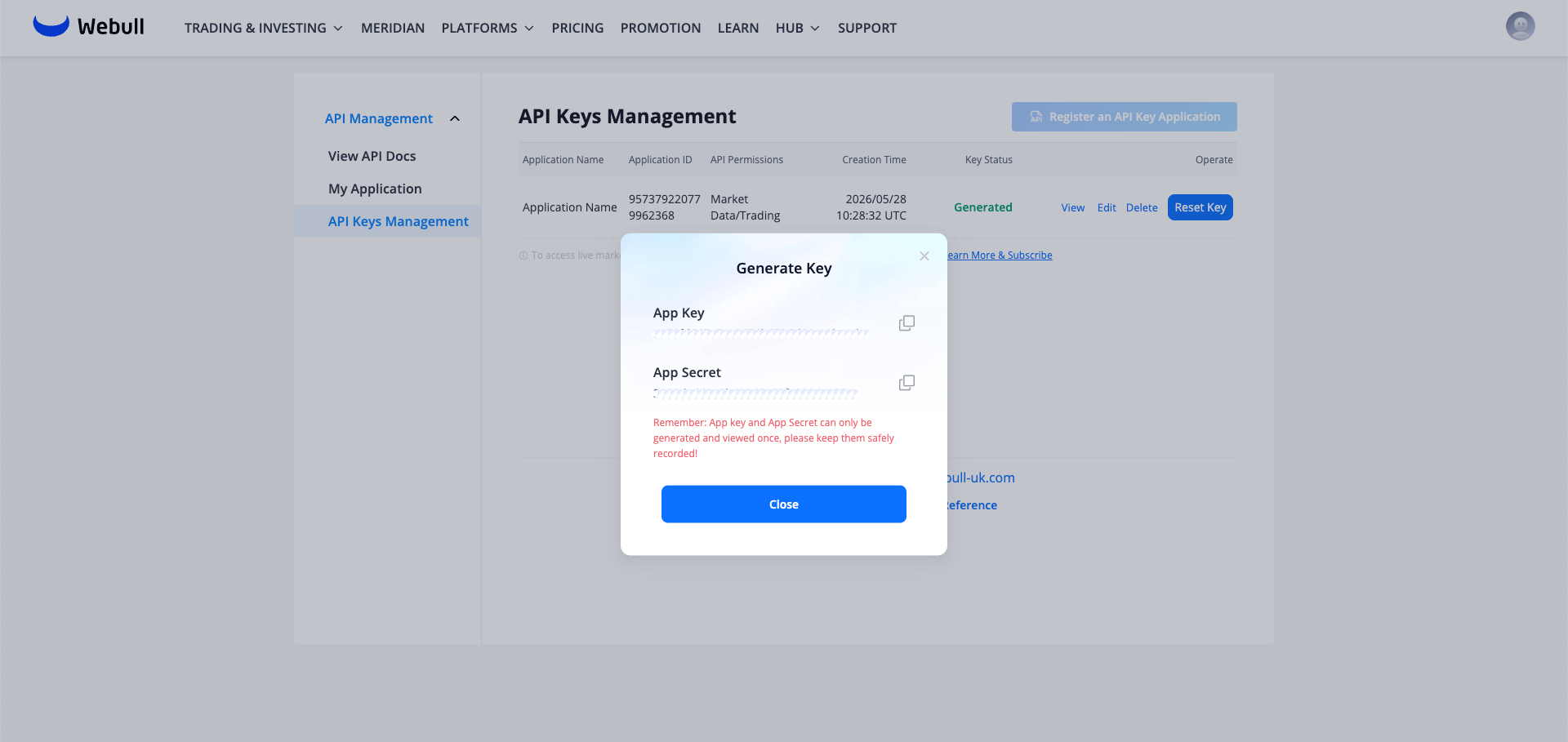The height and width of the screenshot is (742, 1568).
Task: Click the View link in Operate column
Action: pyautogui.click(x=1072, y=207)
